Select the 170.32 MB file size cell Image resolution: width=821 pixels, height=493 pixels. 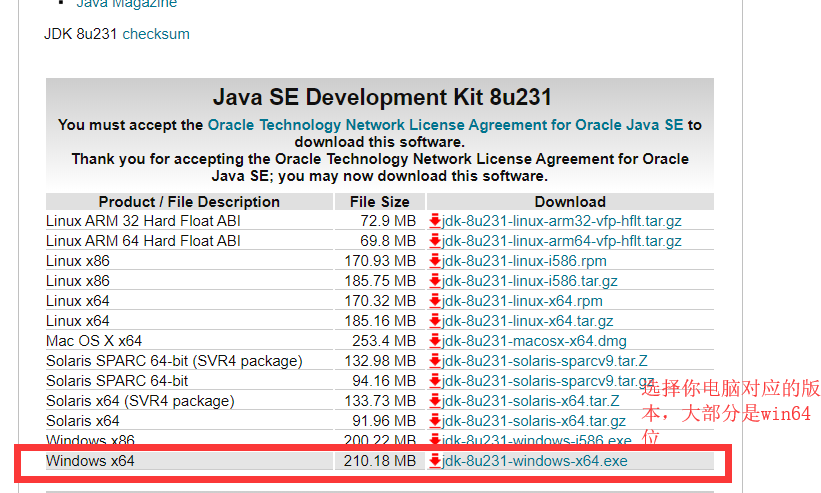pyautogui.click(x=380, y=301)
